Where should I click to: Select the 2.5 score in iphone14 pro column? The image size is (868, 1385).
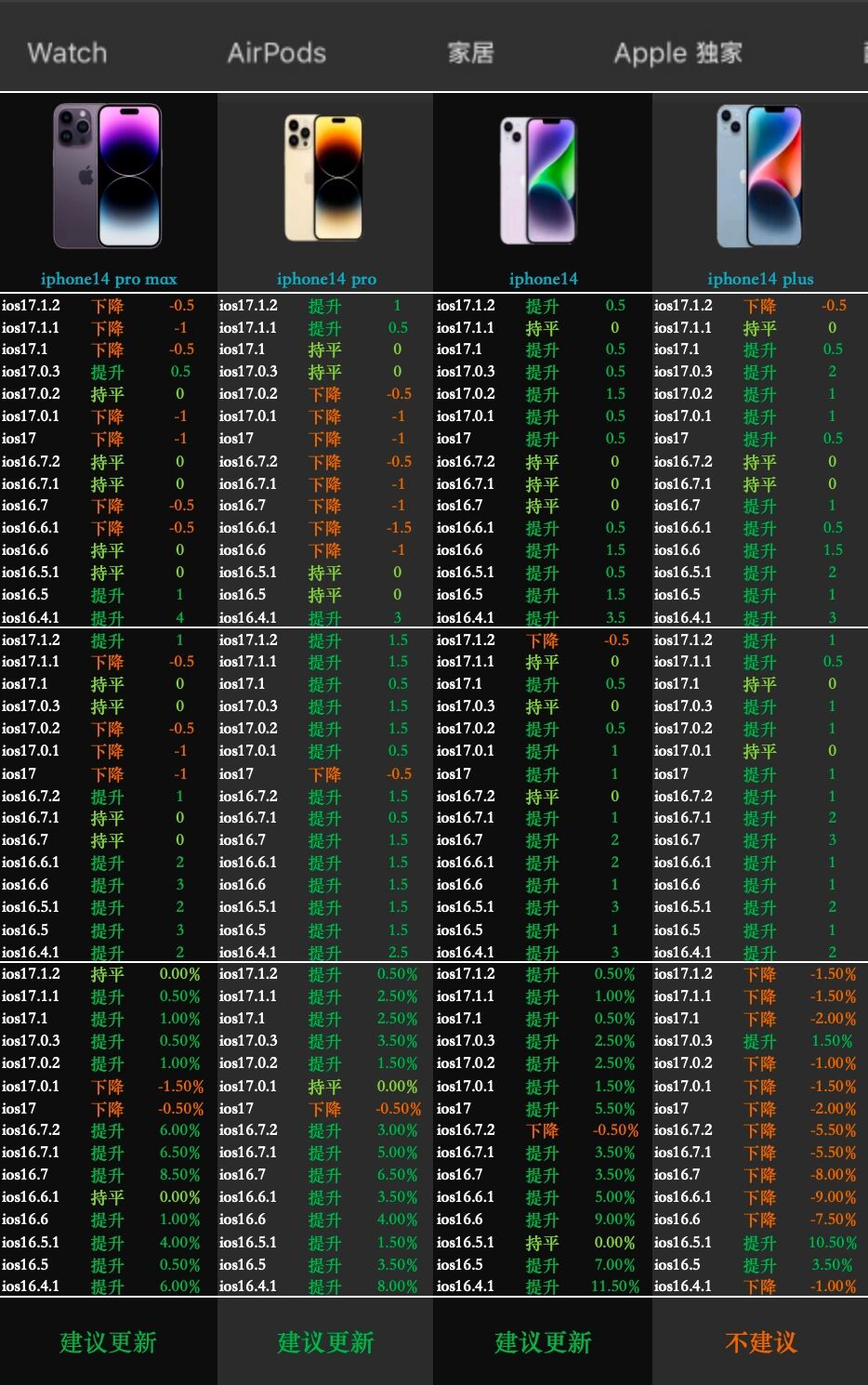[x=398, y=953]
